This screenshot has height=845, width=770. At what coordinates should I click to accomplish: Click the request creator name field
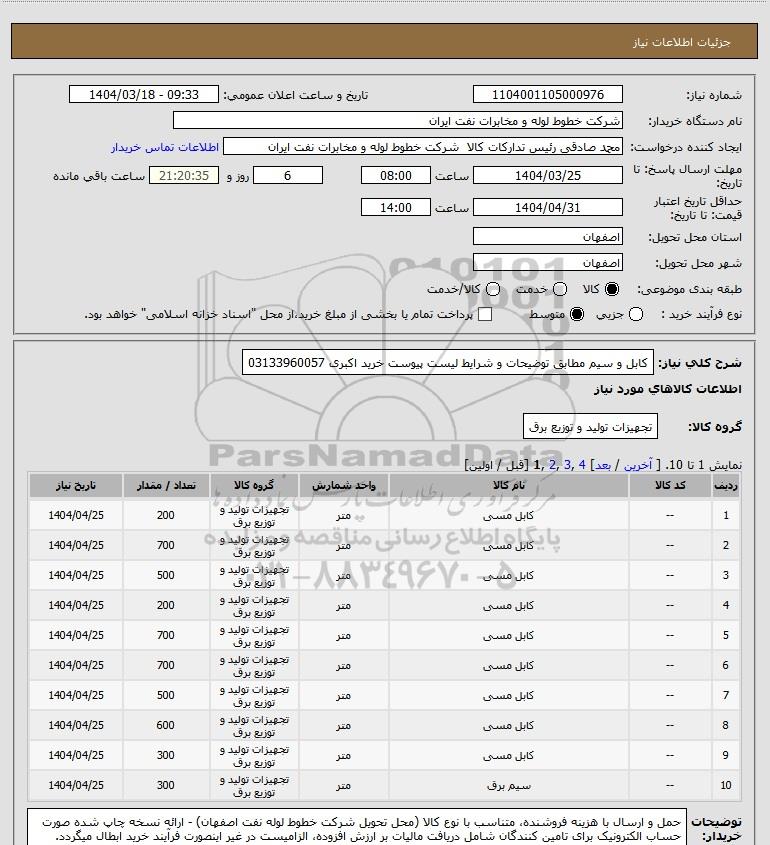coord(423,147)
